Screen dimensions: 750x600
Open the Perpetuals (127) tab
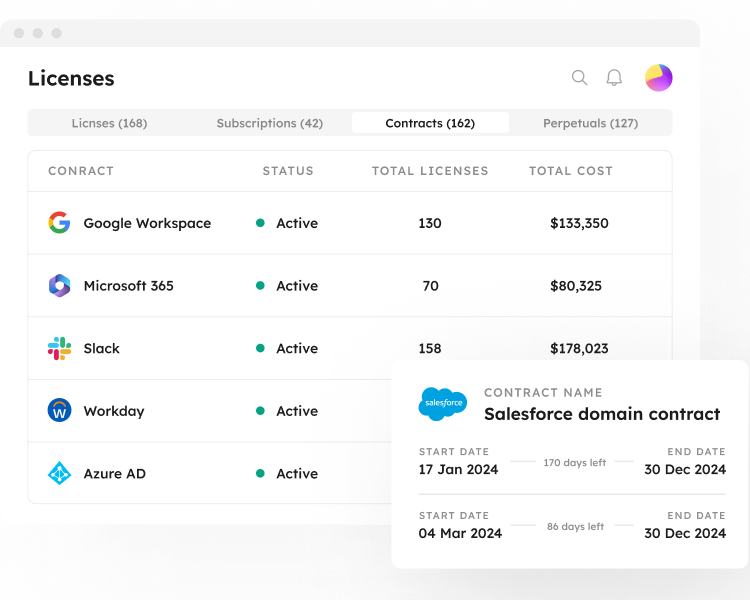pyautogui.click(x=591, y=123)
